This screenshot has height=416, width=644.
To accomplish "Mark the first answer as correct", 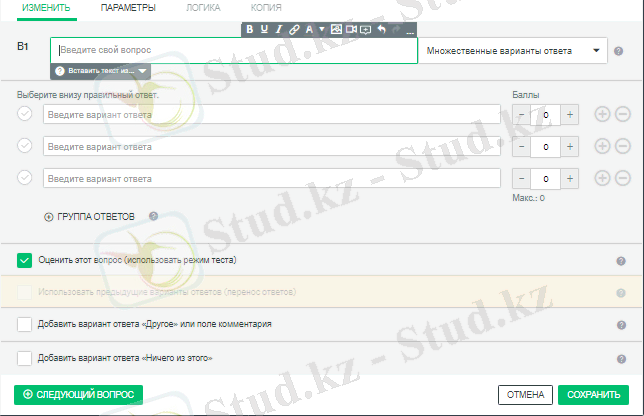I will pos(25,114).
